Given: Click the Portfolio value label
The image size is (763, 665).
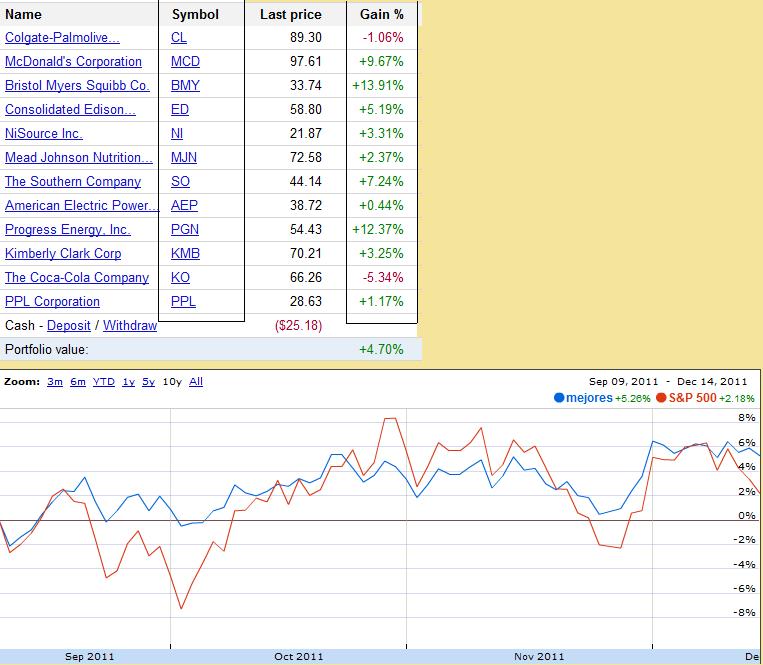Looking at the screenshot, I should click(x=47, y=349).
